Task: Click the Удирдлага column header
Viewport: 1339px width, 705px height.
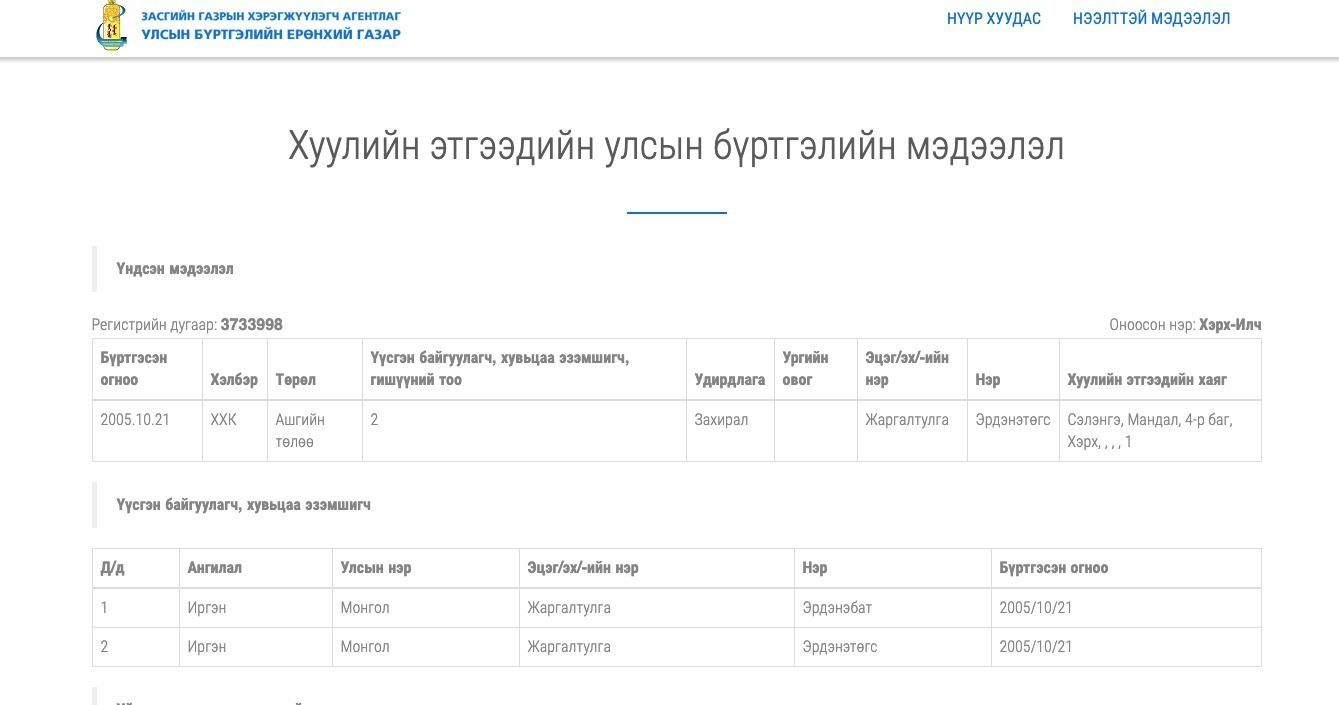Action: 729,380
